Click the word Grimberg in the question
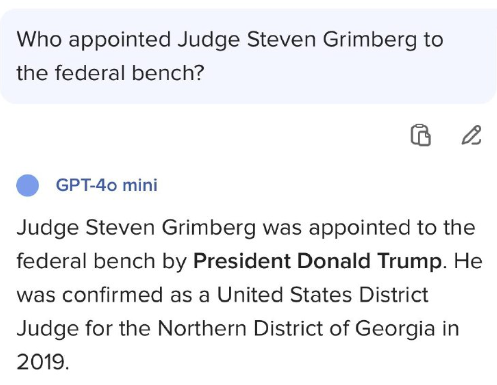This screenshot has height=385, width=497. [370, 40]
